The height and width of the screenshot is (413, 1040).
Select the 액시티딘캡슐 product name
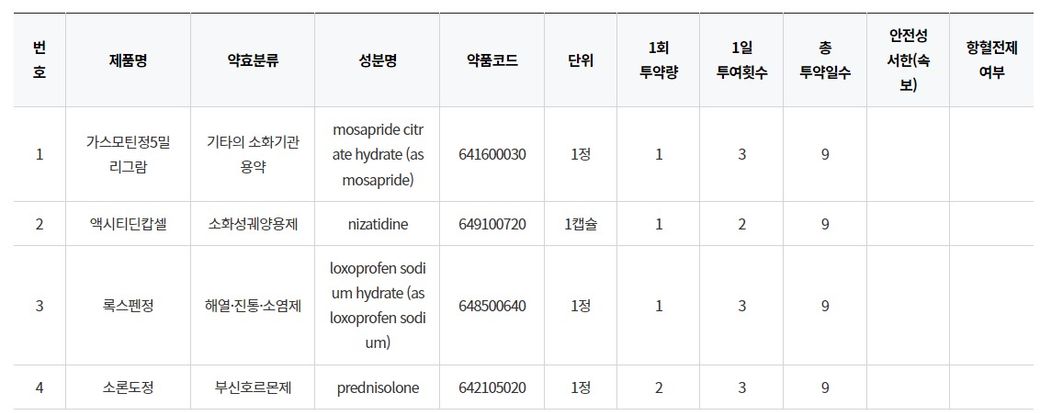coord(128,224)
